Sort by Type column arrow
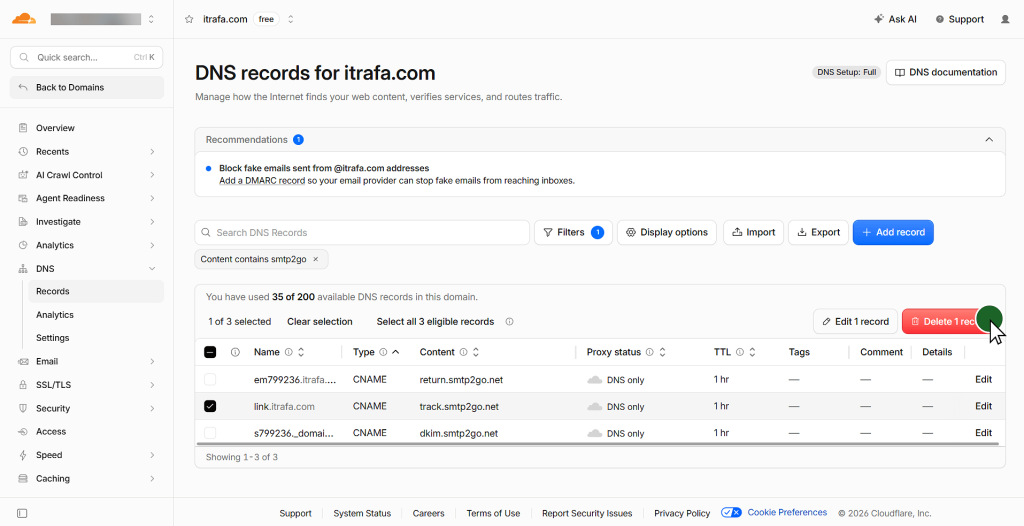The width and height of the screenshot is (1024, 526). [395, 352]
